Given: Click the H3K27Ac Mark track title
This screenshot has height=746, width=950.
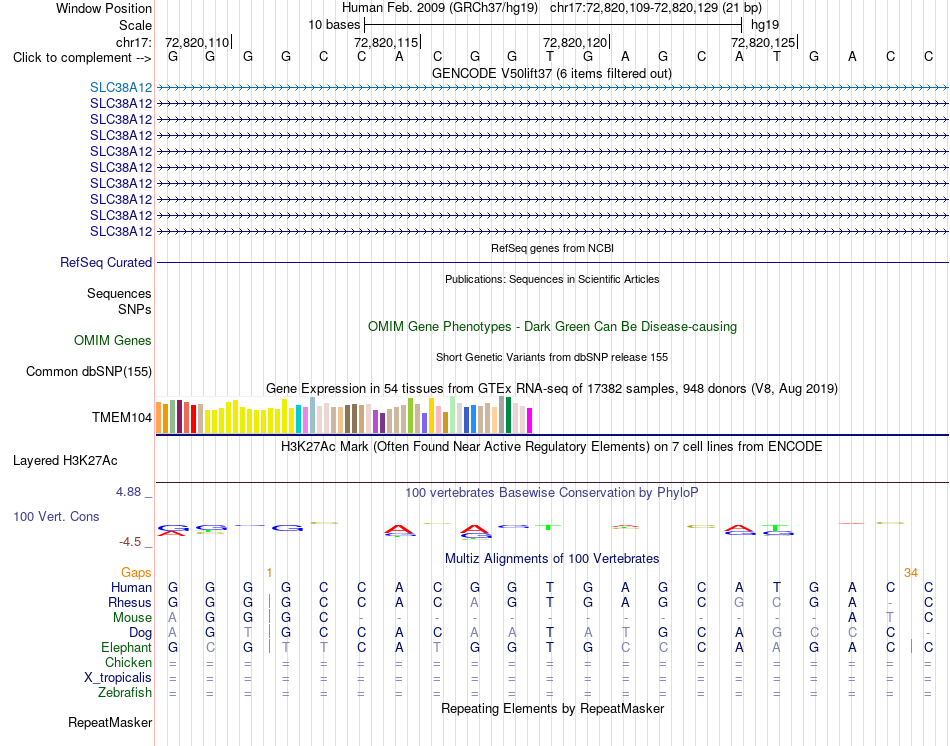Looking at the screenshot, I should tap(552, 447).
